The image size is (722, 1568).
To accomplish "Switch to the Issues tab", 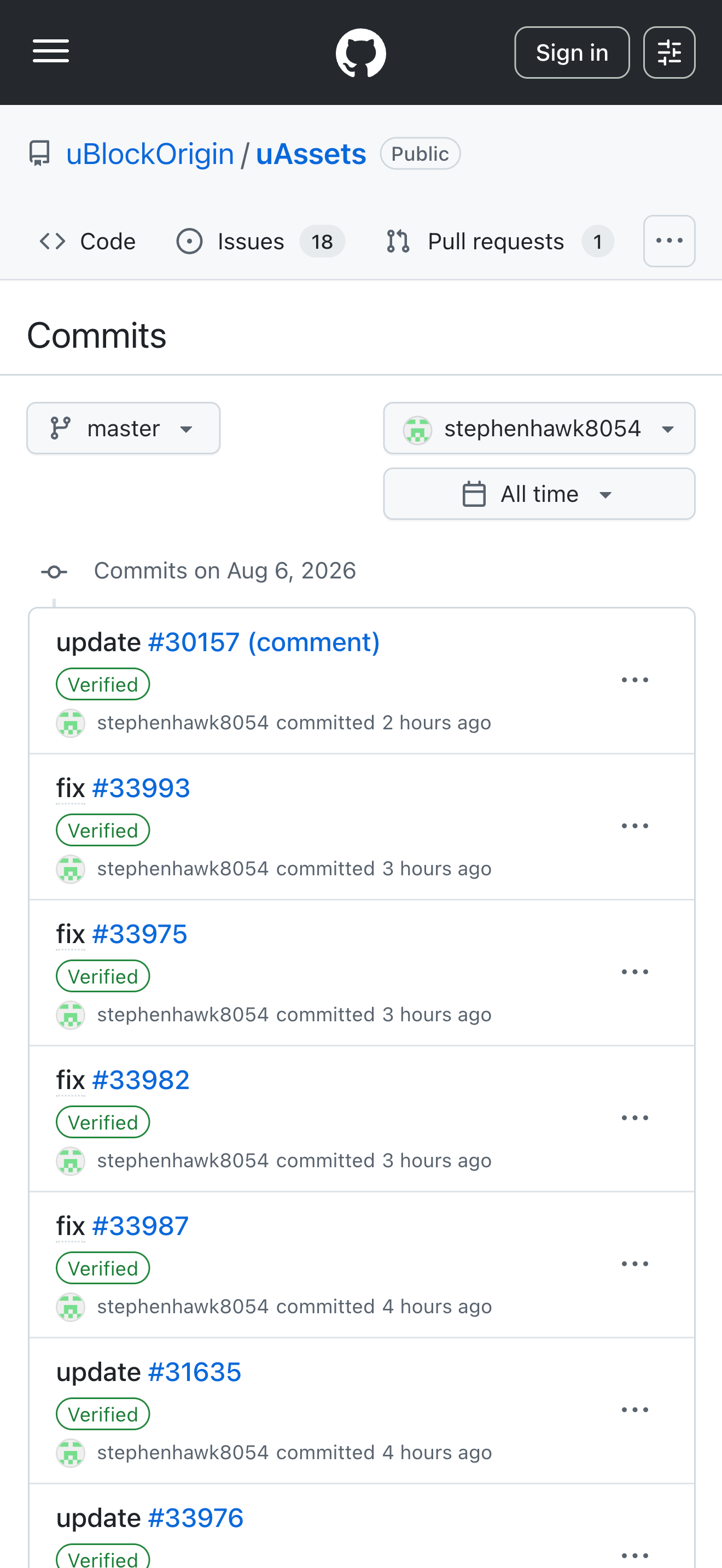I will coord(260,242).
